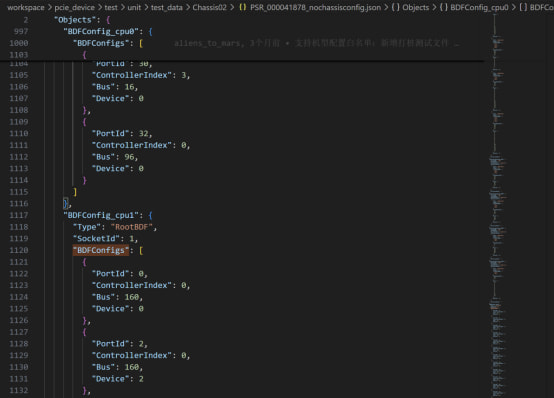The width and height of the screenshot is (554, 398).
Task: Open the pcie_device breadcrumb folder
Action: tap(75, 7)
